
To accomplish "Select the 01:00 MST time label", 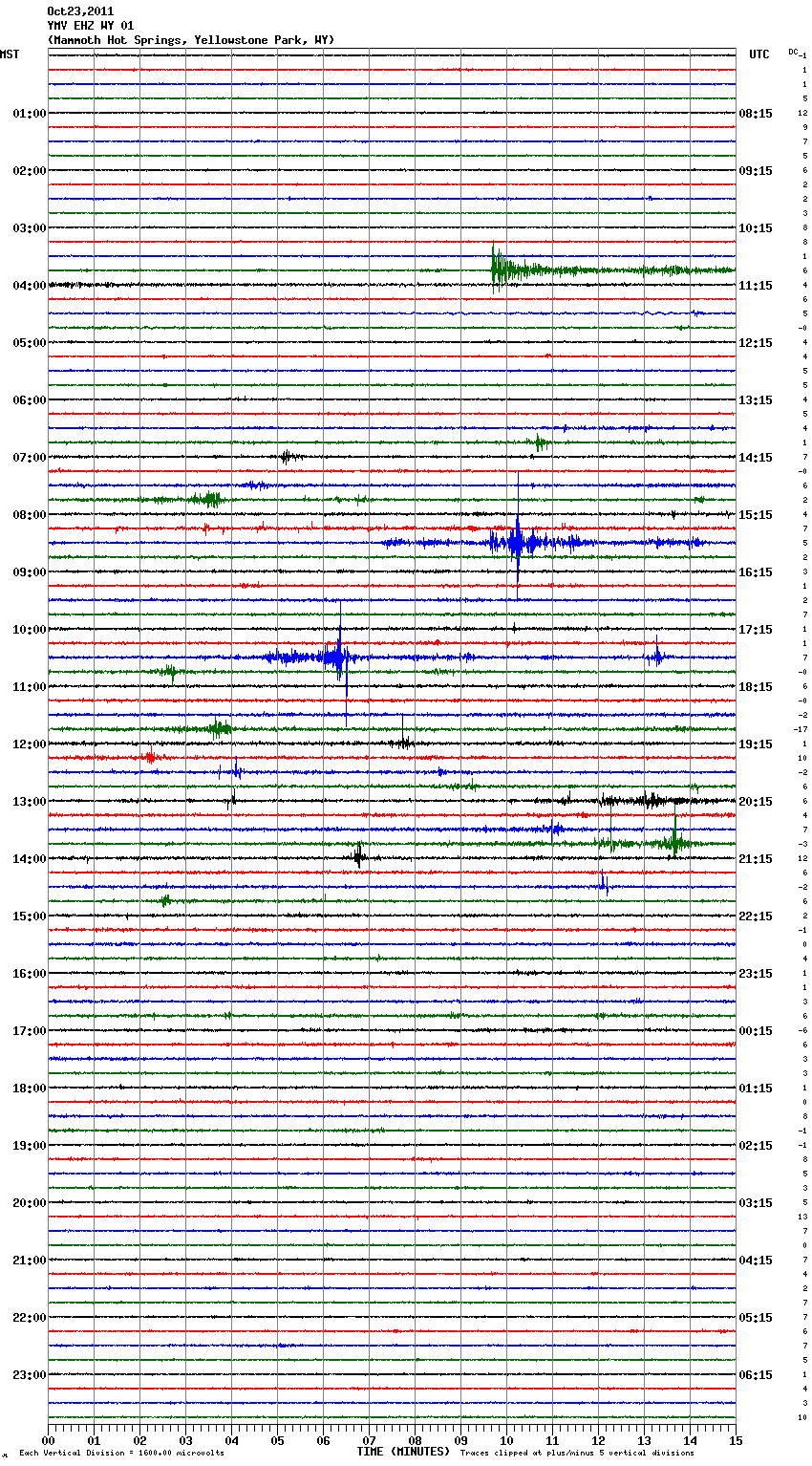I will [x=29, y=113].
